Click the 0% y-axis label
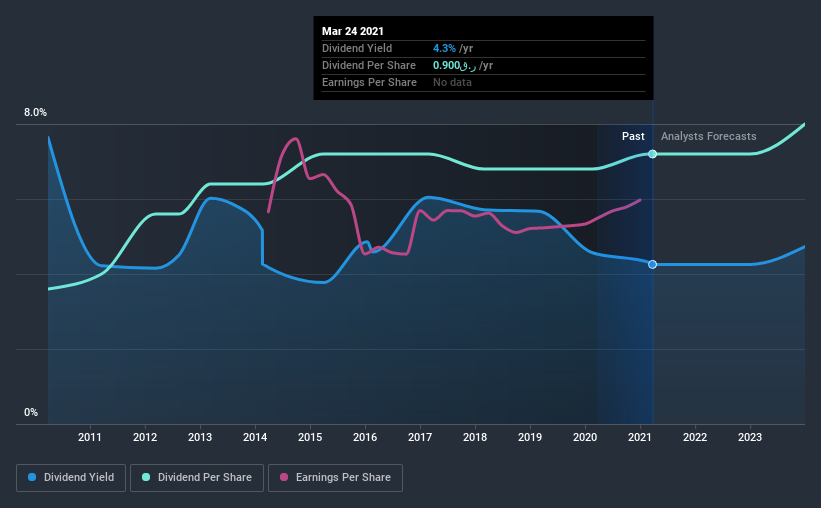This screenshot has height=508, width=821. (31, 412)
